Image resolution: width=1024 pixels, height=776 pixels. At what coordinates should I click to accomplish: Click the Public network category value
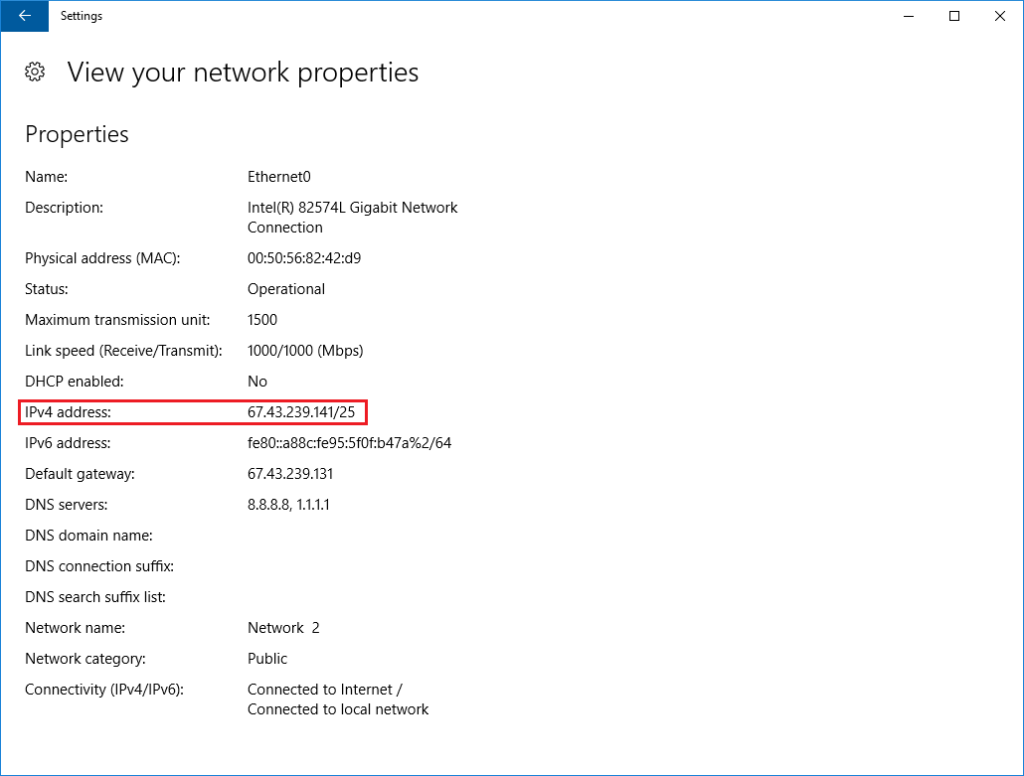(x=266, y=659)
